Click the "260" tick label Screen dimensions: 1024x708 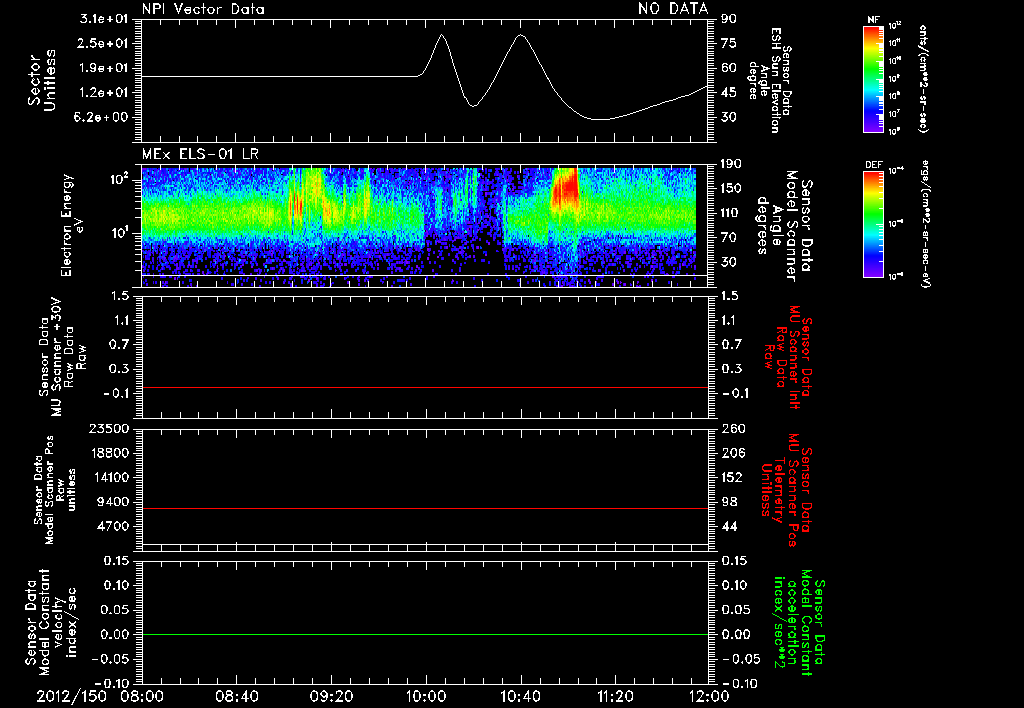tap(732, 428)
